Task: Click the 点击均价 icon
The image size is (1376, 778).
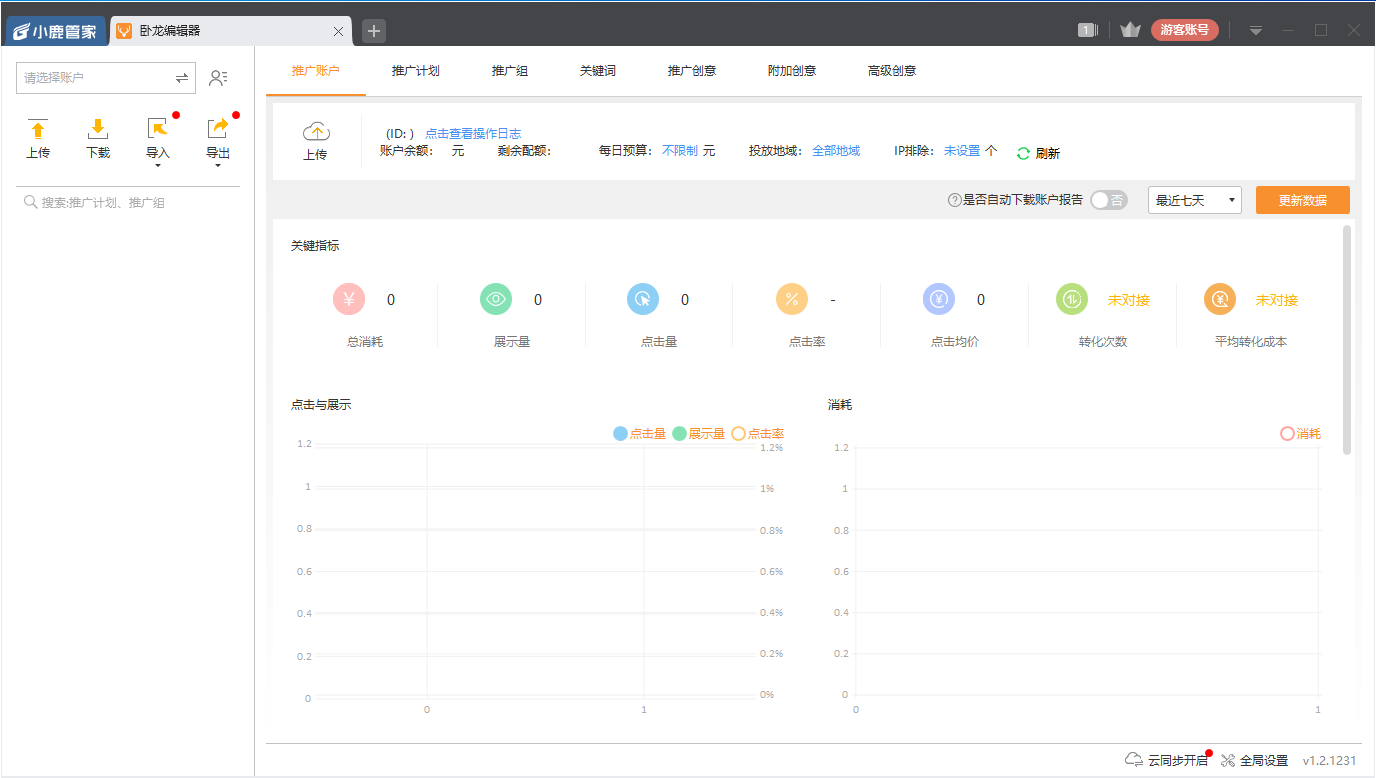Action: 939,299
